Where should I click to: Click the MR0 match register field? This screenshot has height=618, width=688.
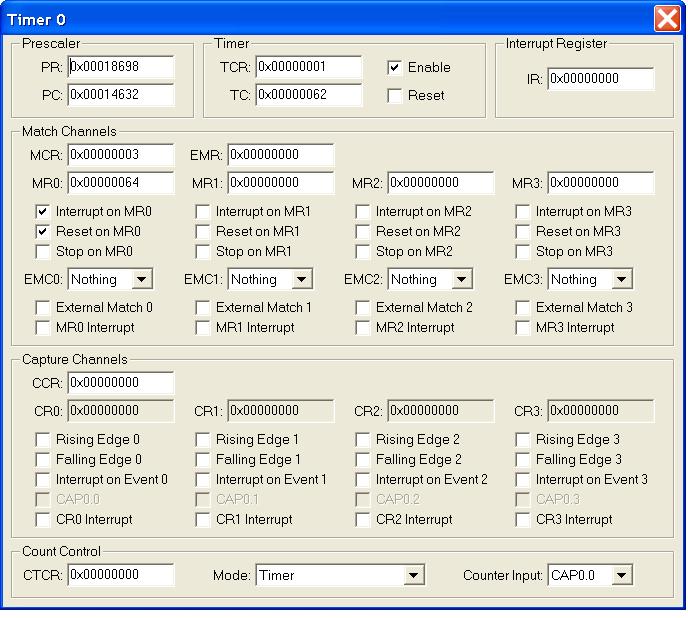coord(121,183)
